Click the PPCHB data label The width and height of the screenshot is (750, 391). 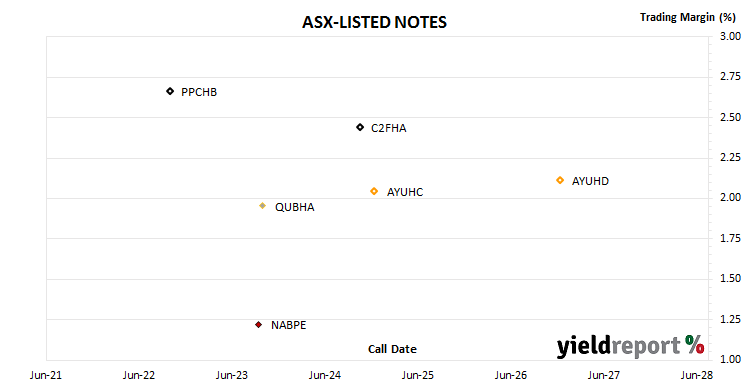pos(199,92)
